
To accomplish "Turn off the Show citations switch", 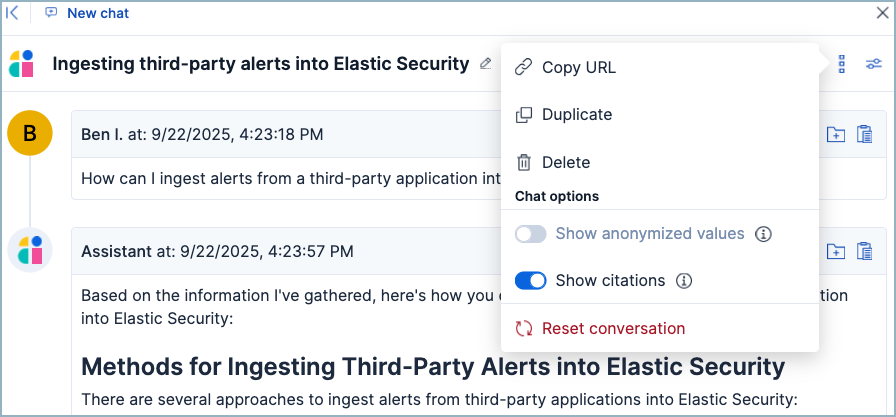I will pyautogui.click(x=531, y=281).
